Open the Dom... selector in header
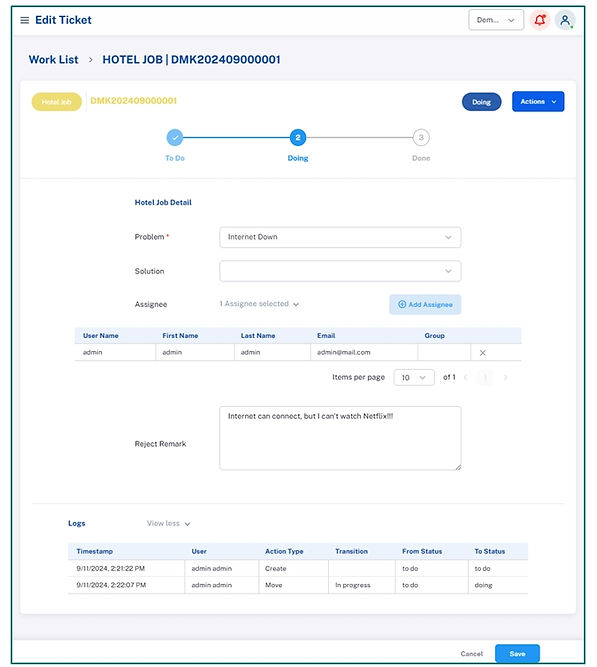 click(x=496, y=20)
